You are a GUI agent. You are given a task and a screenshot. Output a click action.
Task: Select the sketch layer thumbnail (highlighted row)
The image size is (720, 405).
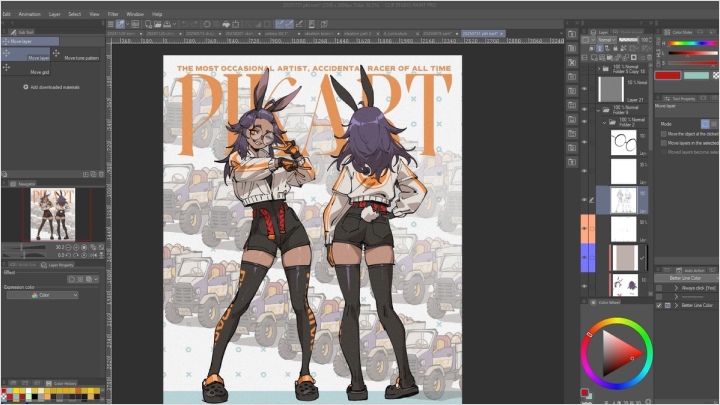(x=623, y=200)
